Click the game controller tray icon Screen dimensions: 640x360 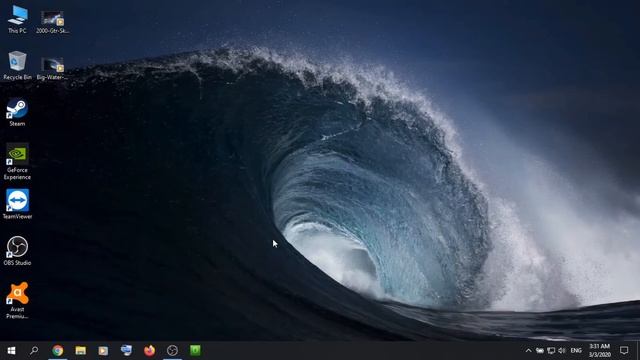[540, 351]
